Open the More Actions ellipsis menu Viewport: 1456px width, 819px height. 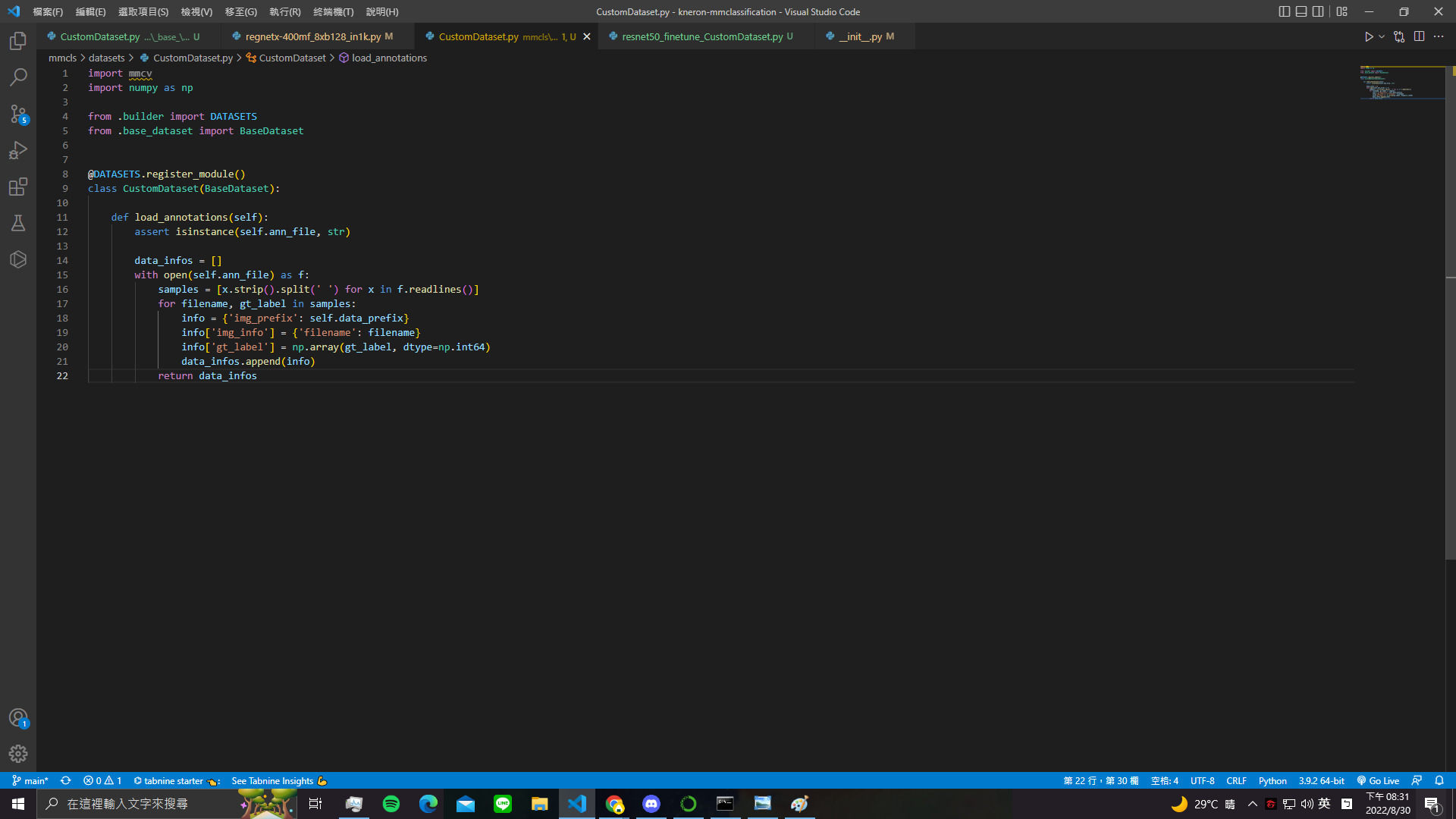coord(1439,36)
